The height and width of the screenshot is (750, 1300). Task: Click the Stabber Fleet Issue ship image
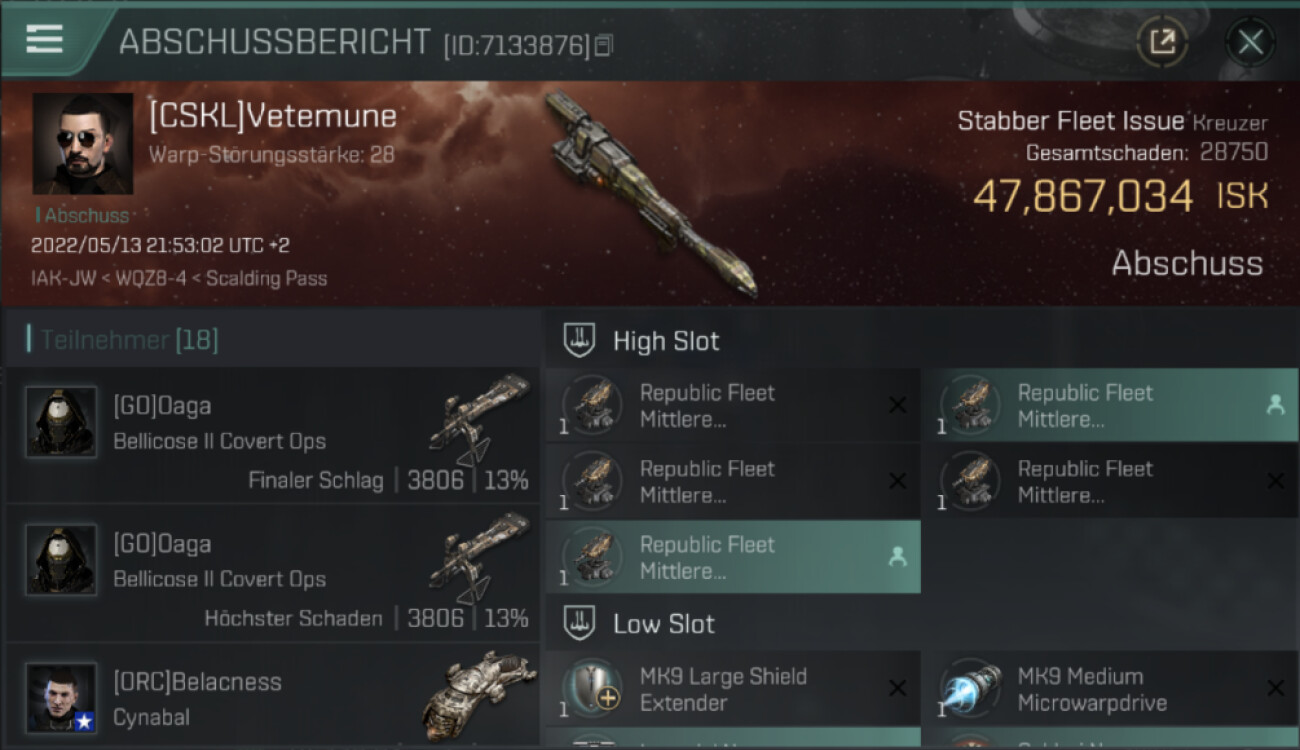(650, 193)
